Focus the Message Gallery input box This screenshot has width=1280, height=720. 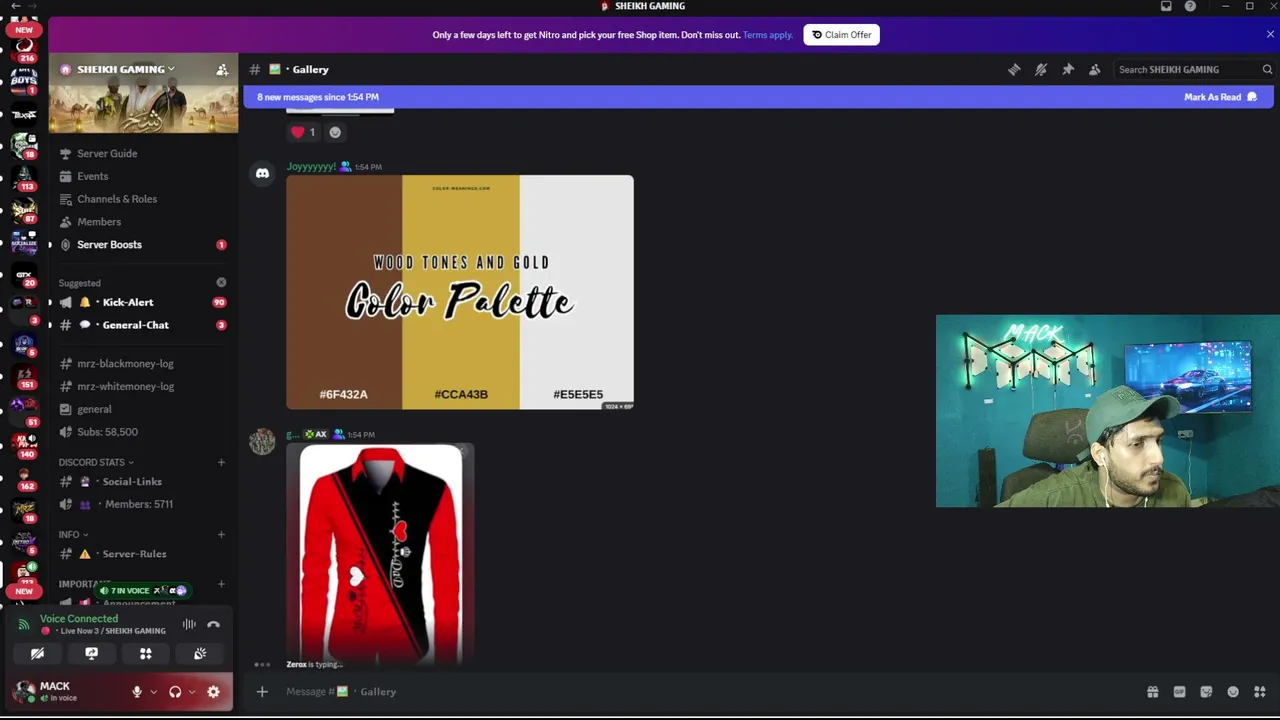point(700,692)
